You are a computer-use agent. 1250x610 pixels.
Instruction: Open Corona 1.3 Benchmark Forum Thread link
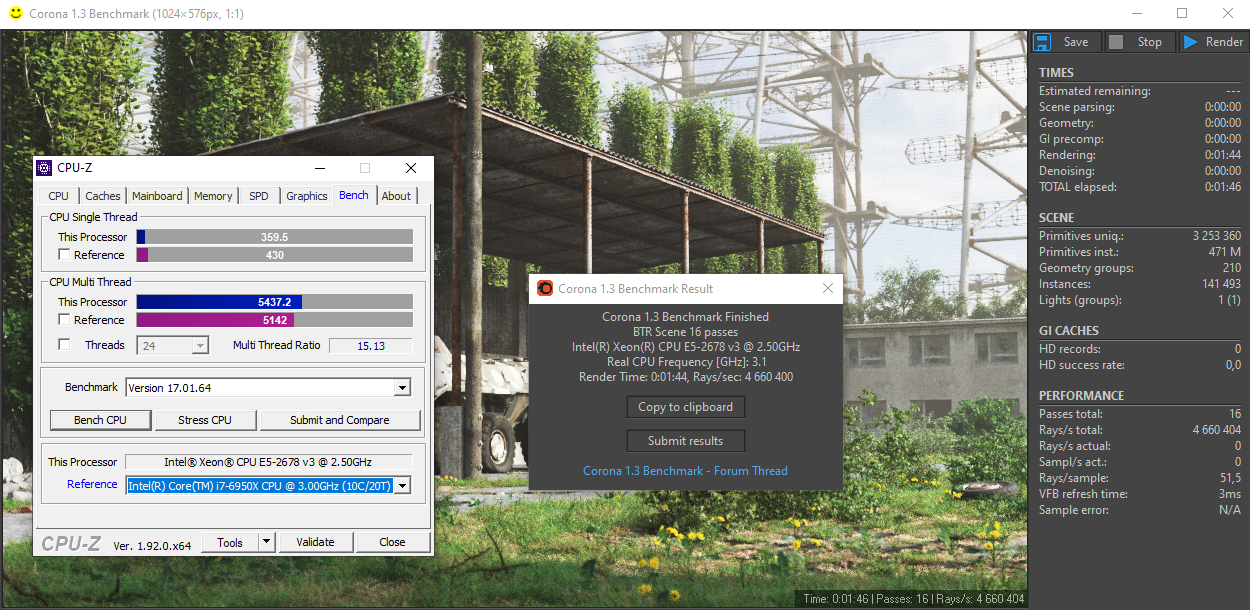click(685, 471)
